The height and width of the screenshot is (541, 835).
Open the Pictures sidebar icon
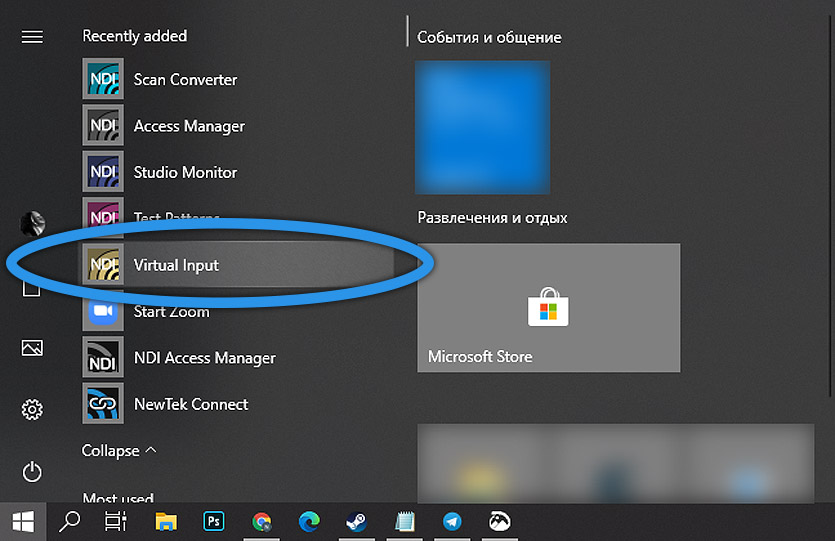[x=32, y=348]
